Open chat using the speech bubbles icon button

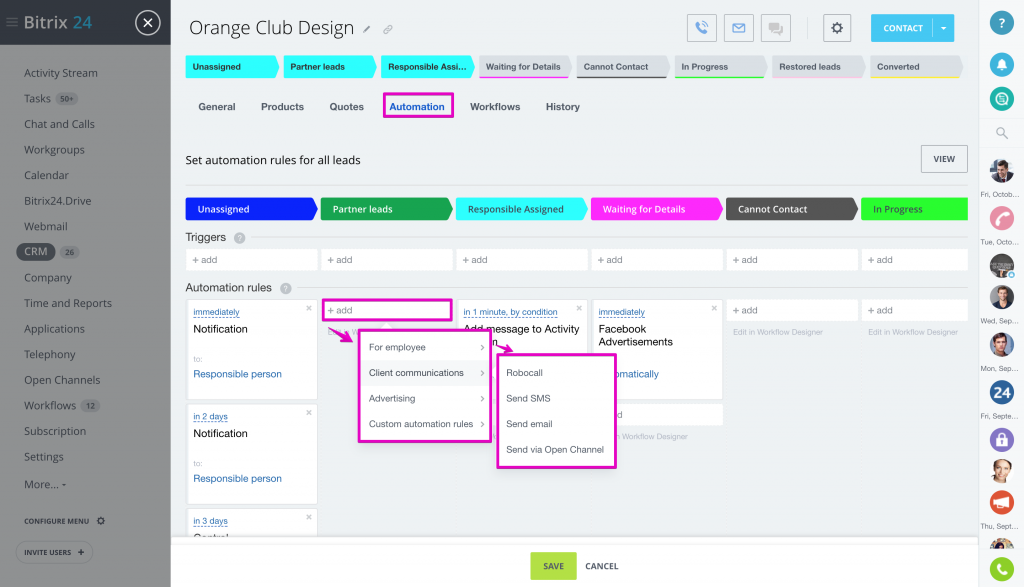pos(776,28)
